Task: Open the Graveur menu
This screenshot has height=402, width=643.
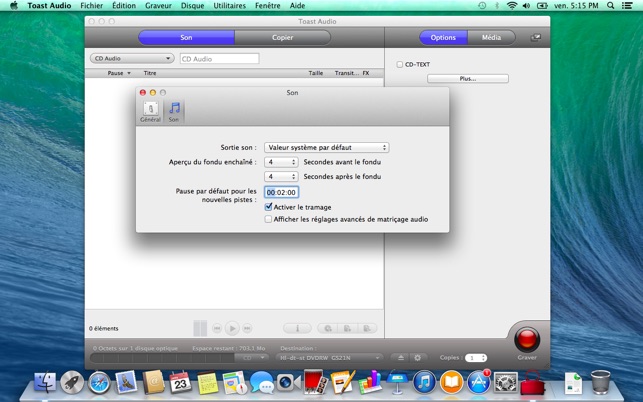Action: [x=158, y=5]
